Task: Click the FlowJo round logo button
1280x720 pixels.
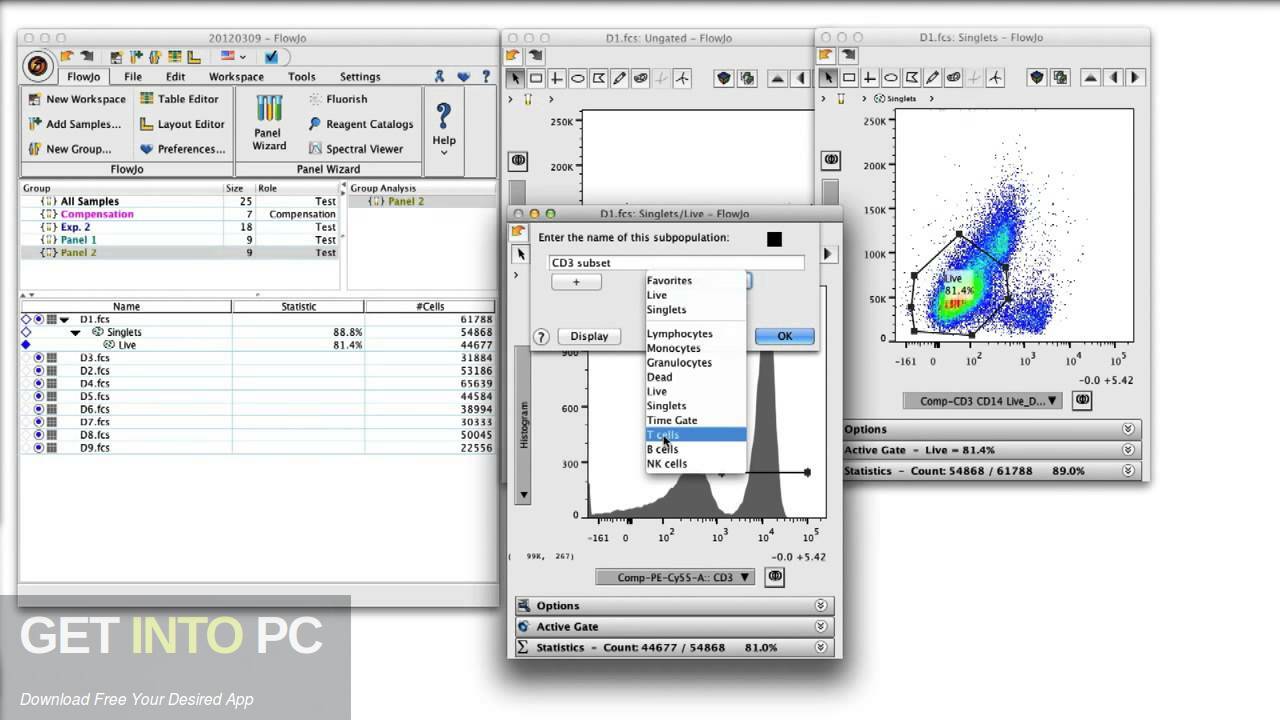Action: click(38, 67)
